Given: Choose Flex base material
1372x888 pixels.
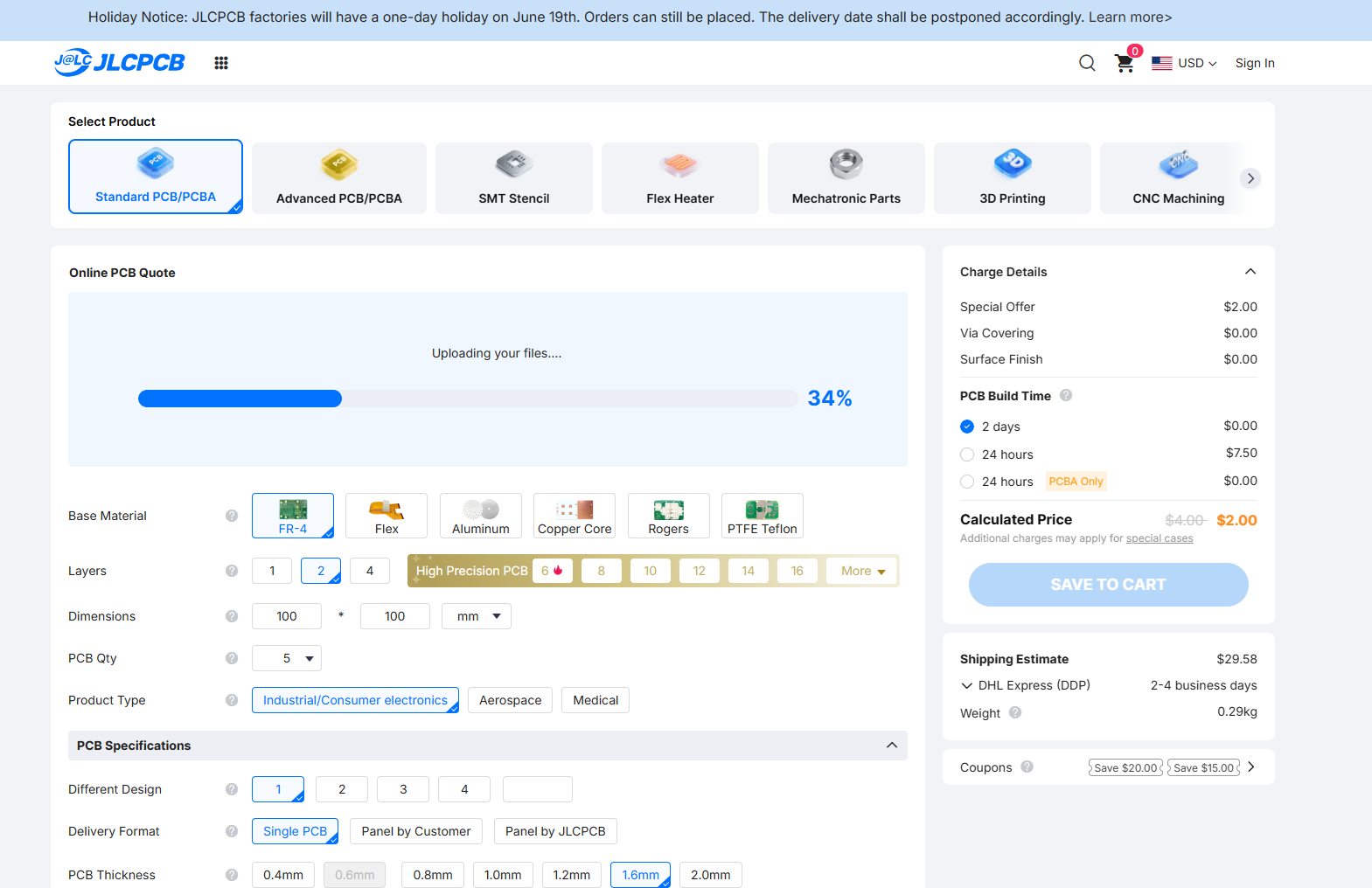Looking at the screenshot, I should (x=387, y=516).
